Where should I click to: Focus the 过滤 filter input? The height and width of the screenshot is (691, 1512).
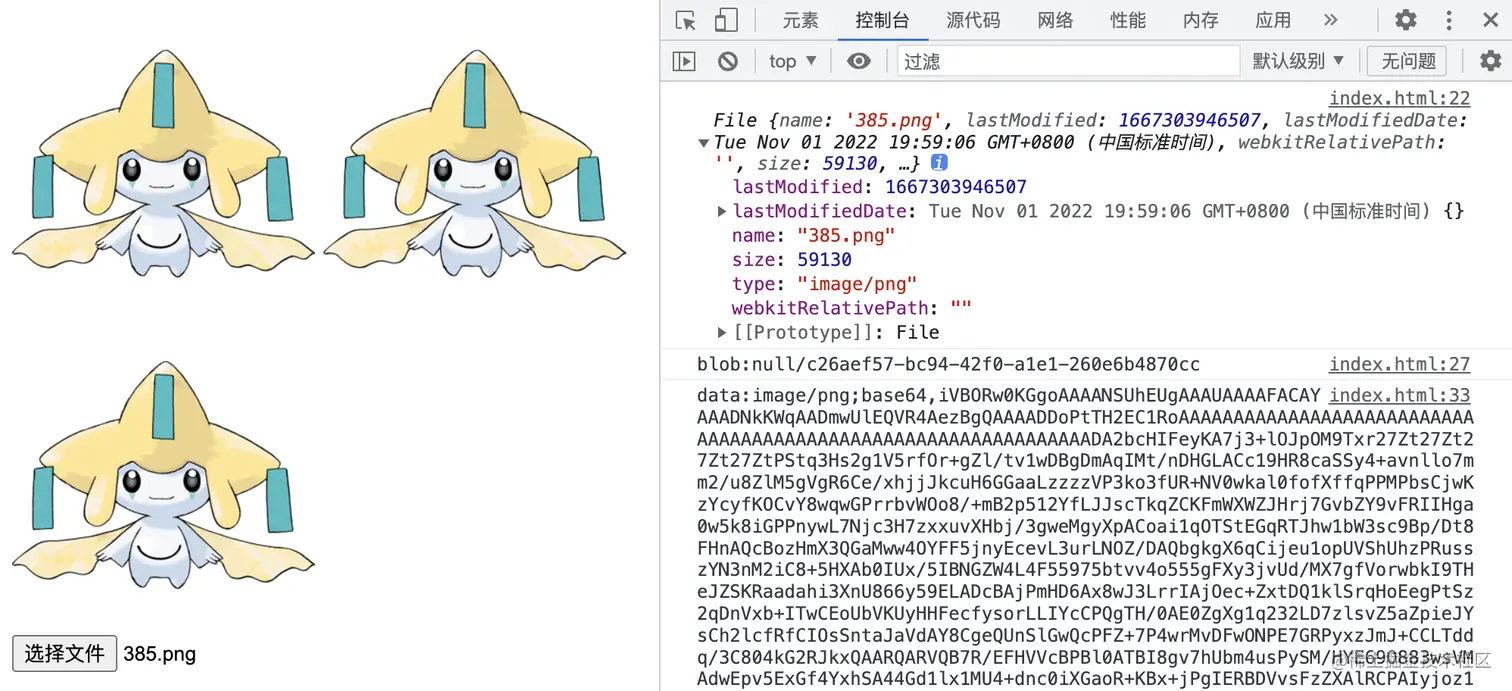(x=1068, y=61)
